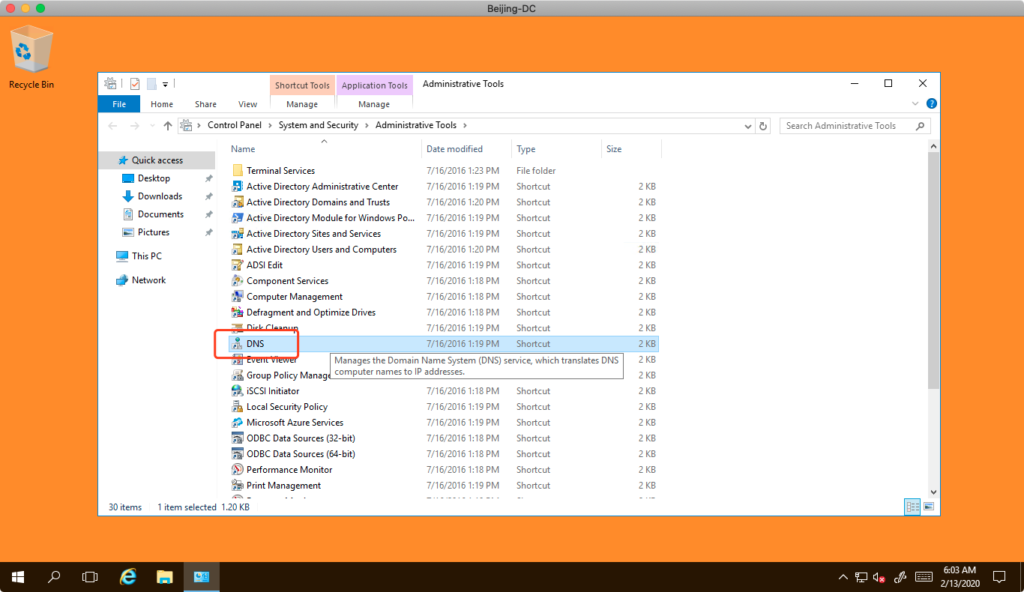Select the iSCSI Initiator icon
This screenshot has width=1024, height=592.
(x=238, y=391)
